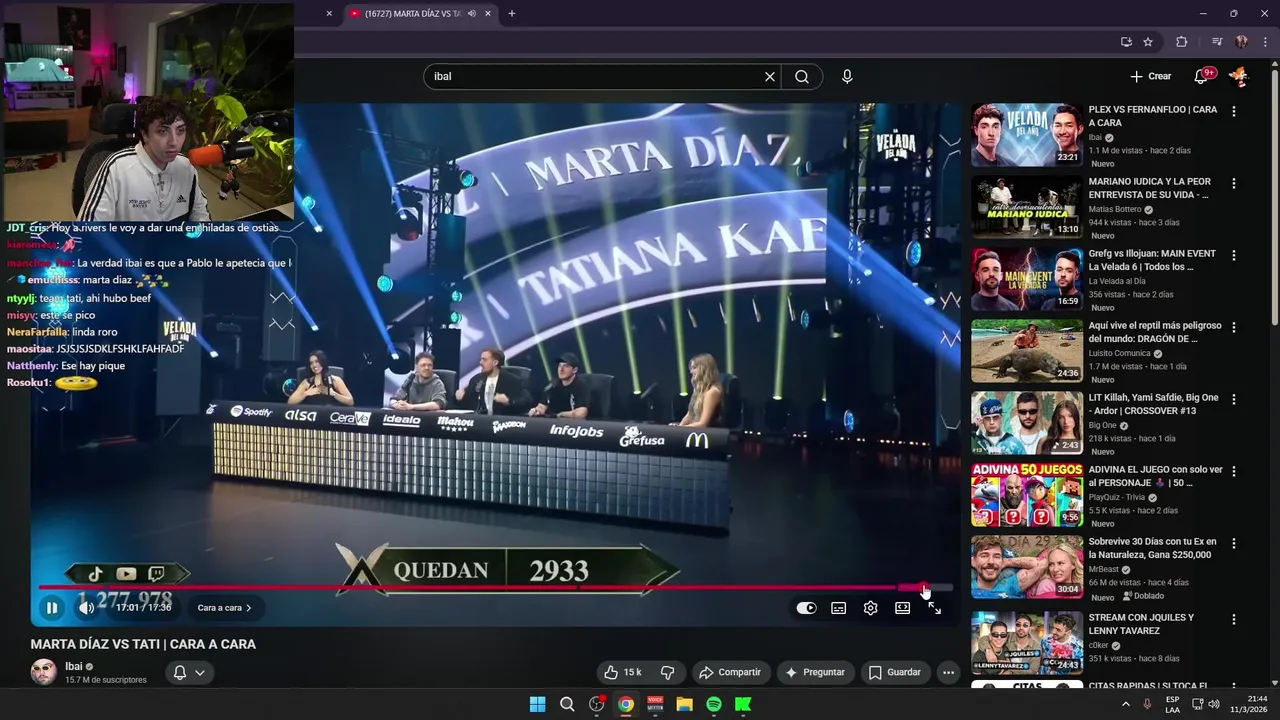Screen dimensions: 1280x720
Task: Open Chrome media controls icon
Action: coord(1217,42)
